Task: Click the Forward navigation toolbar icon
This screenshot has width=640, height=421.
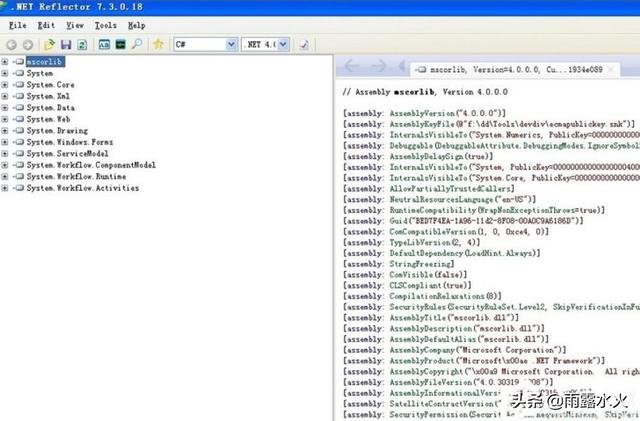Action: (x=27, y=45)
